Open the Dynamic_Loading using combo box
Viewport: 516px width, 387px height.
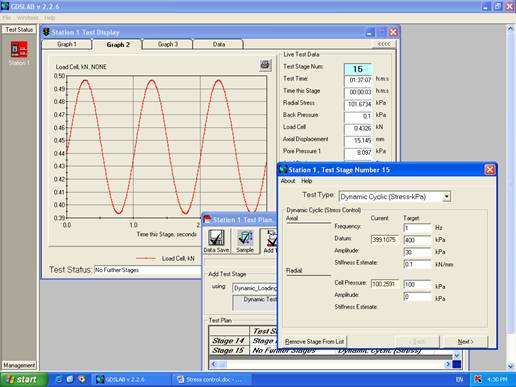tap(255, 288)
